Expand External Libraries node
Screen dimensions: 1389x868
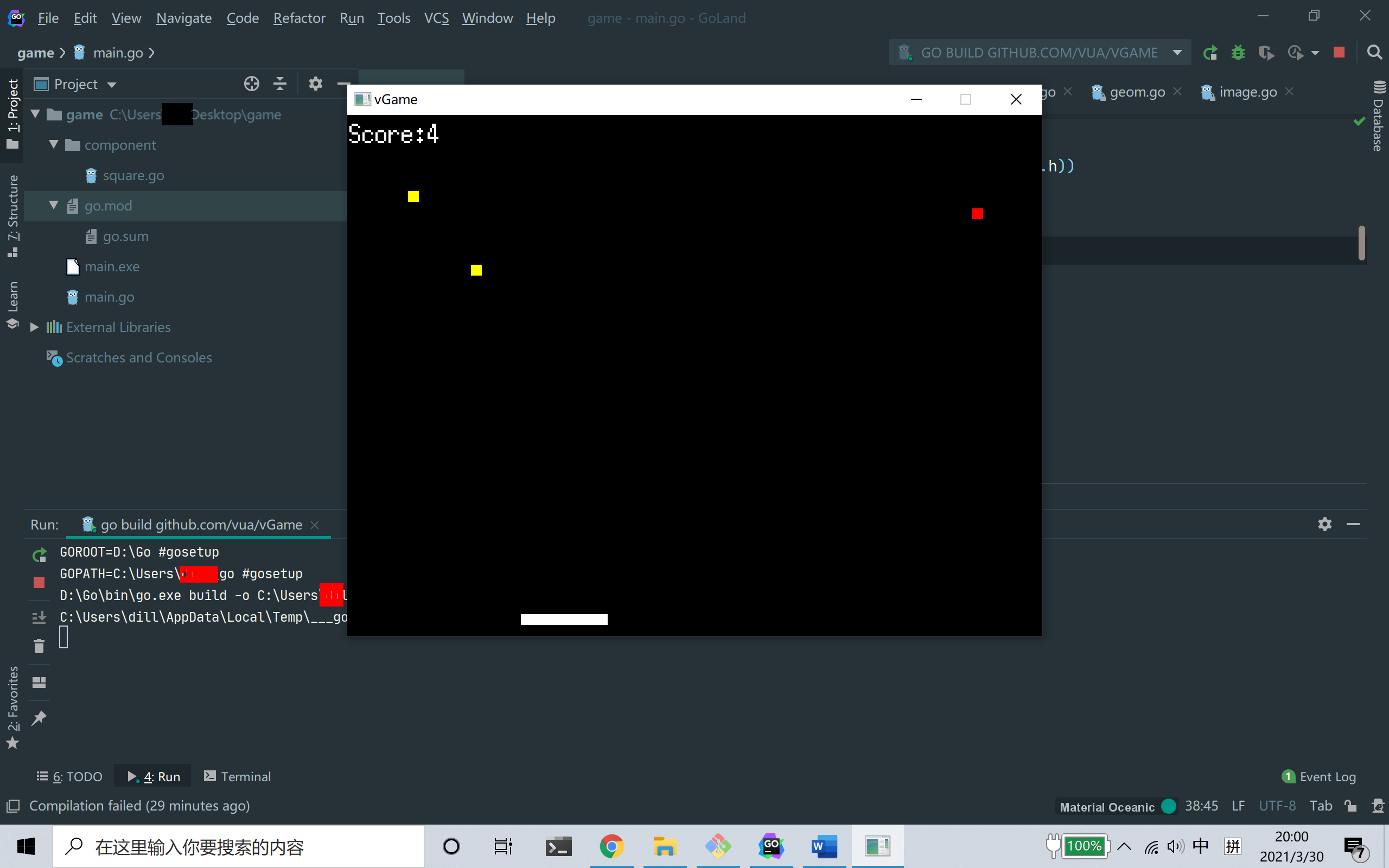34,327
